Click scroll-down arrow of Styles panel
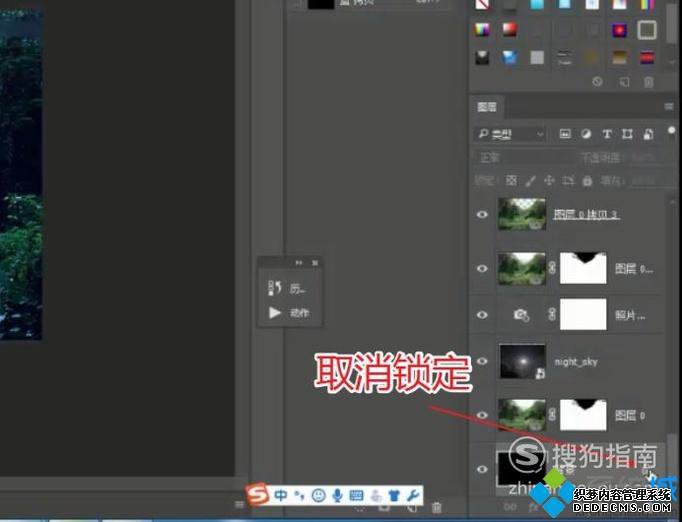 click(x=671, y=62)
